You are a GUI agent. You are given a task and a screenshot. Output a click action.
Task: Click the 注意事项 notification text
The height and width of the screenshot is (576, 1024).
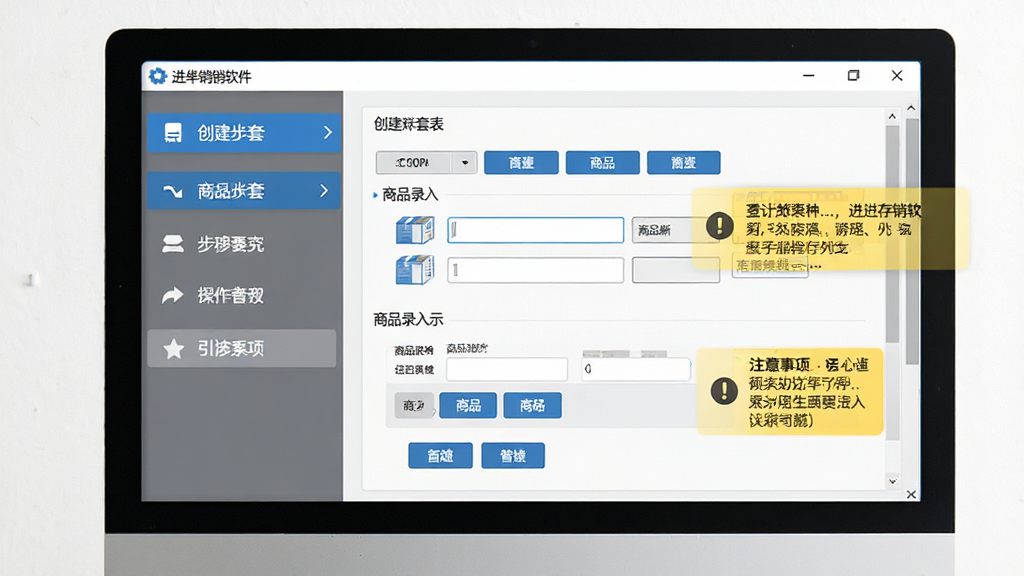pos(808,392)
